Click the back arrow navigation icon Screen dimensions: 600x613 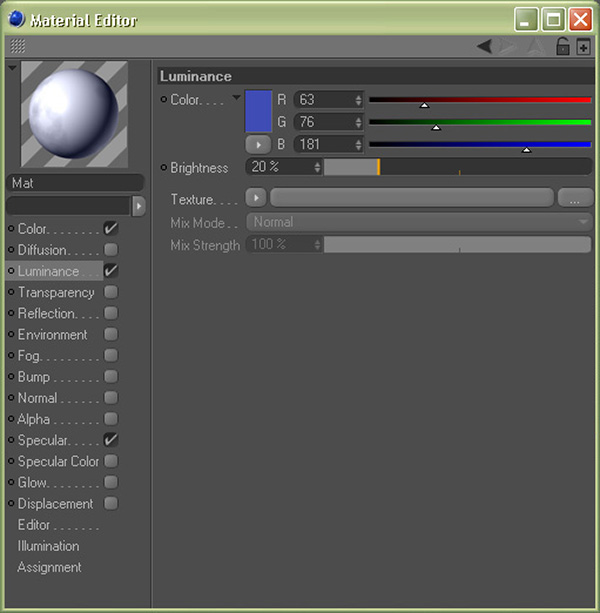pyautogui.click(x=484, y=46)
